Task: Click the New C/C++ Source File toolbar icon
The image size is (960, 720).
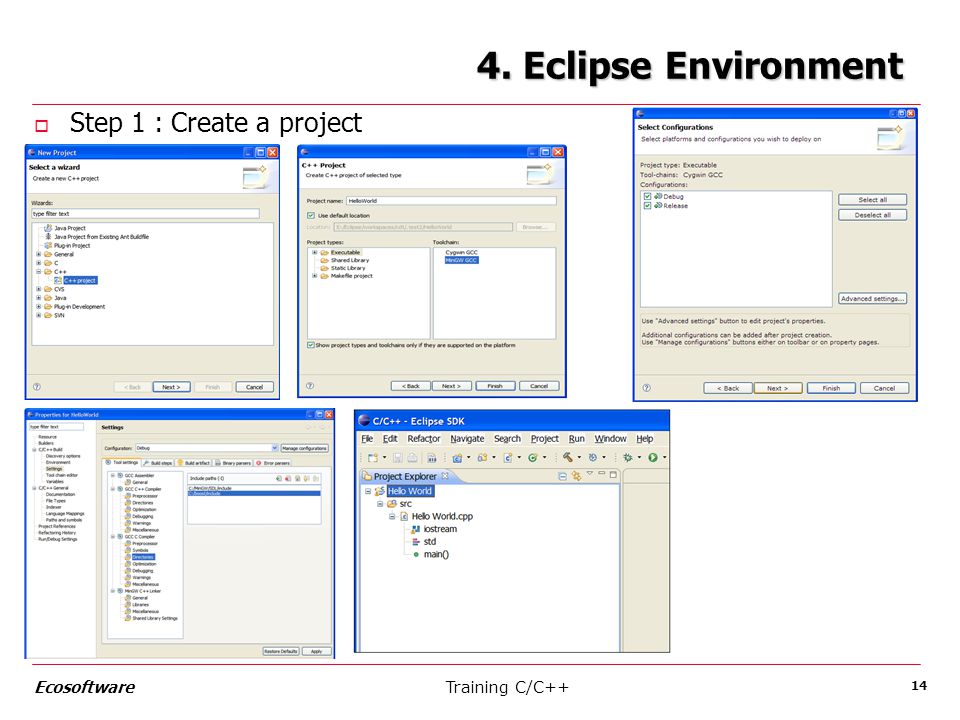Action: (508, 457)
